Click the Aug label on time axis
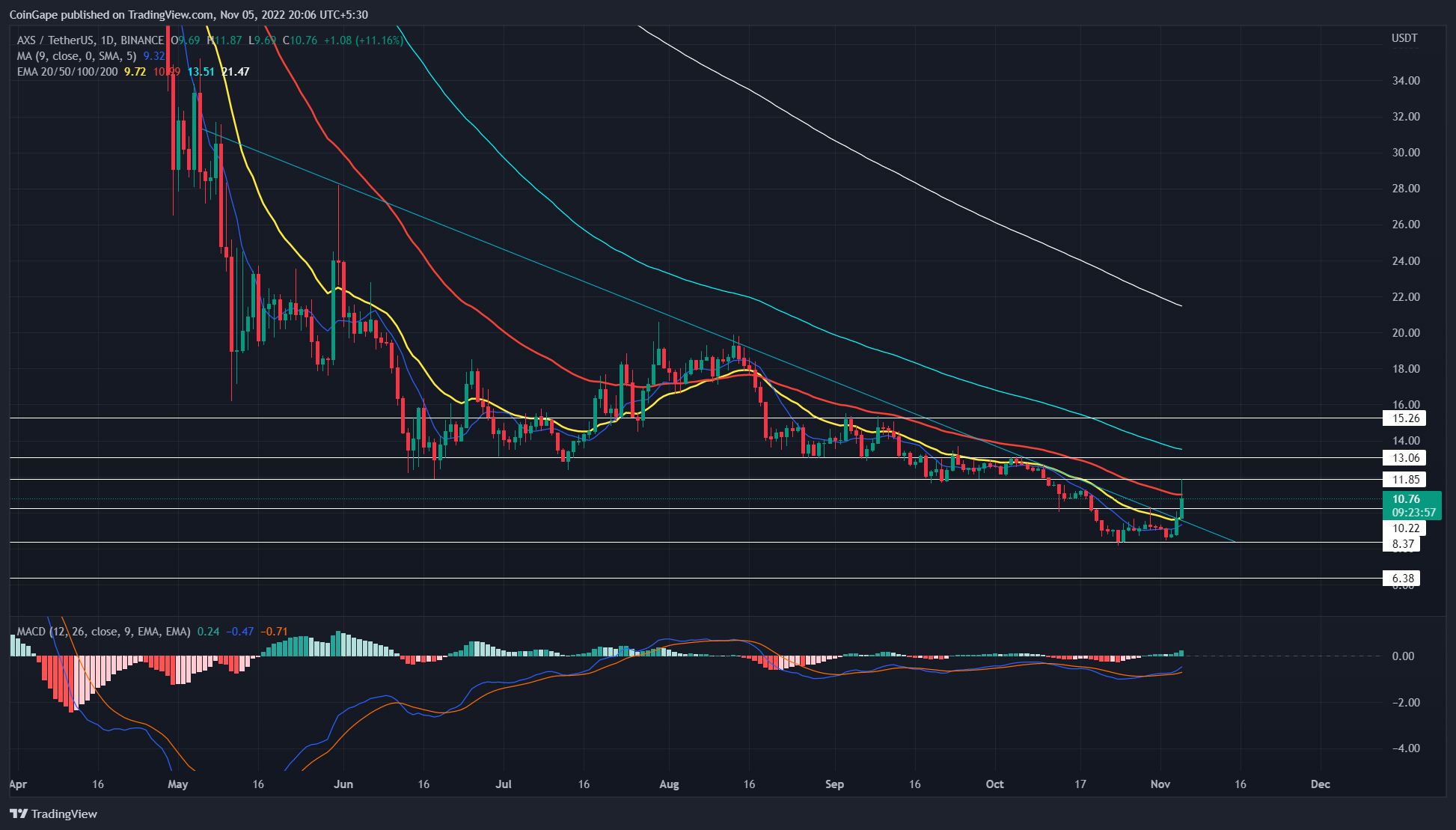Viewport: 1456px width, 830px height. (669, 784)
